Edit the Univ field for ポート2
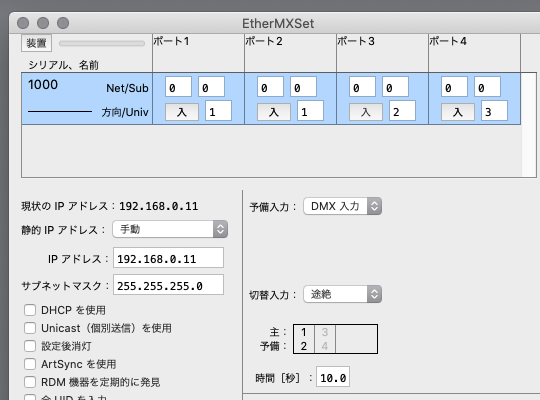The image size is (540, 400). [x=310, y=111]
